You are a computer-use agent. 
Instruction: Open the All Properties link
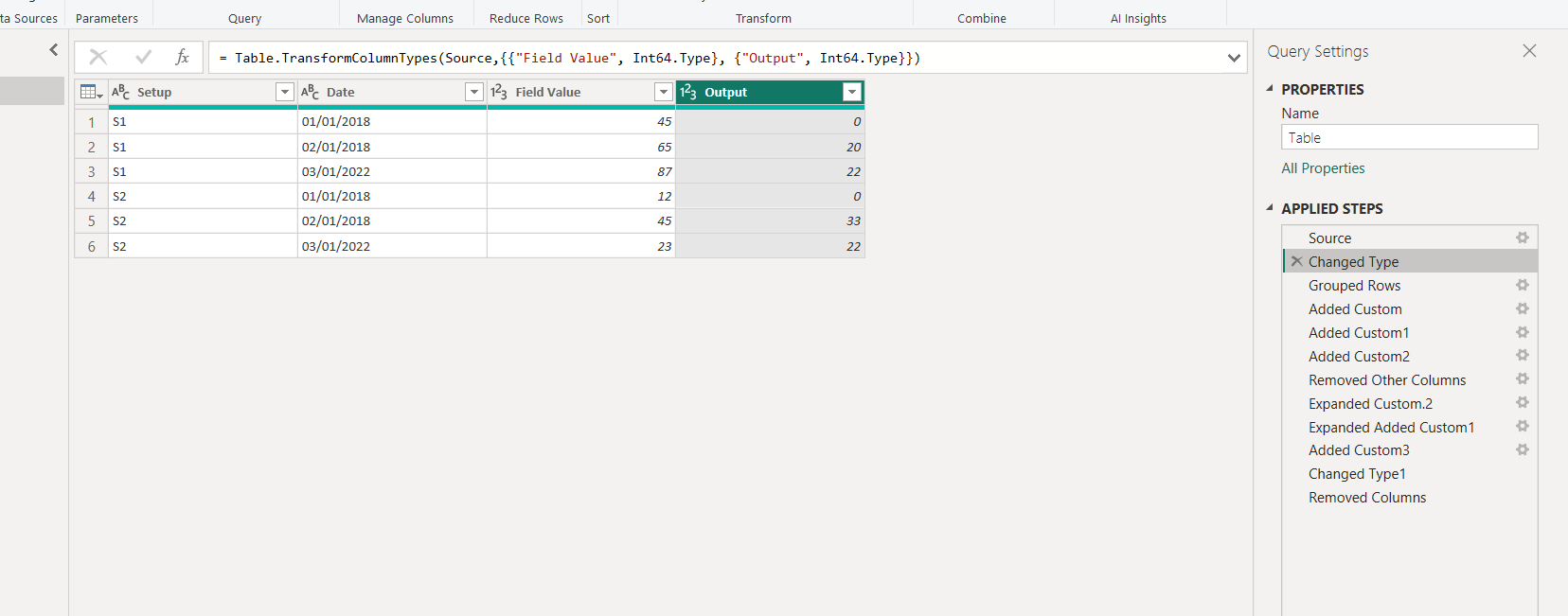tap(1323, 168)
